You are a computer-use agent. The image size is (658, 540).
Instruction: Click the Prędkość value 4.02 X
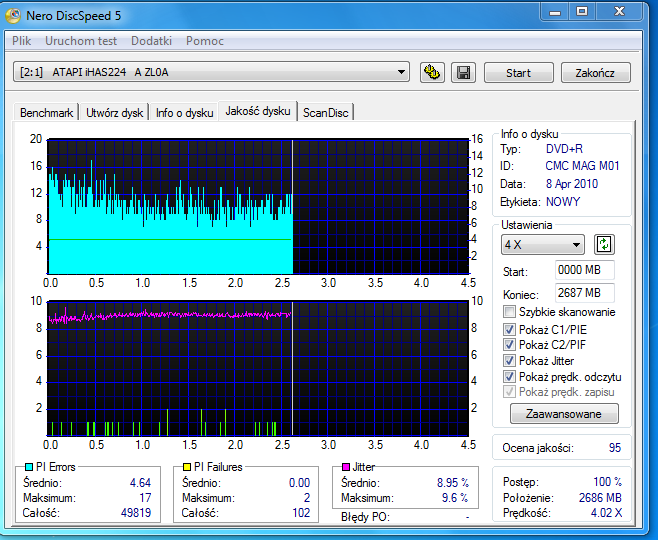[x=606, y=513]
